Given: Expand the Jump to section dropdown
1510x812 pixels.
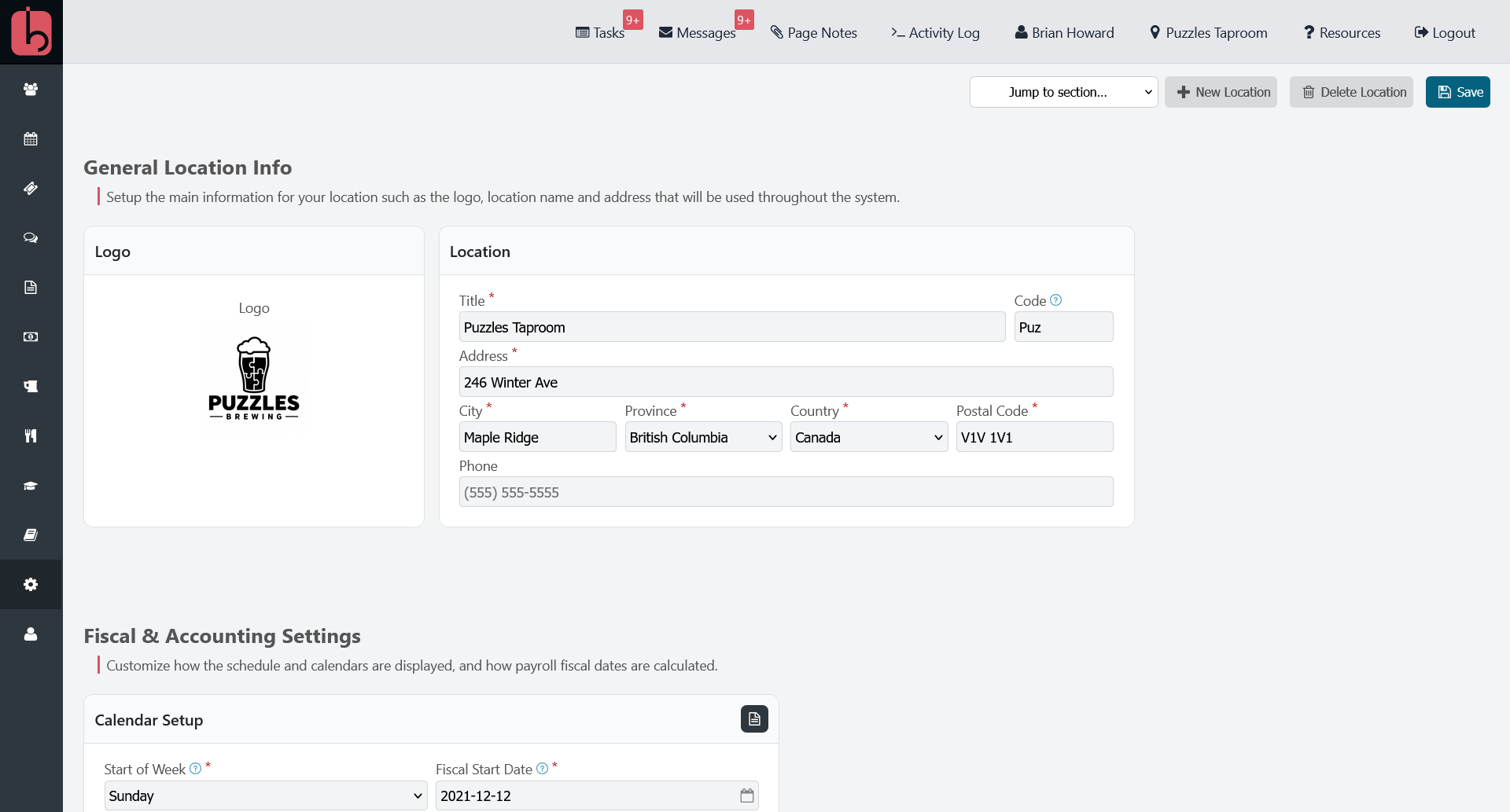Looking at the screenshot, I should 1063,92.
